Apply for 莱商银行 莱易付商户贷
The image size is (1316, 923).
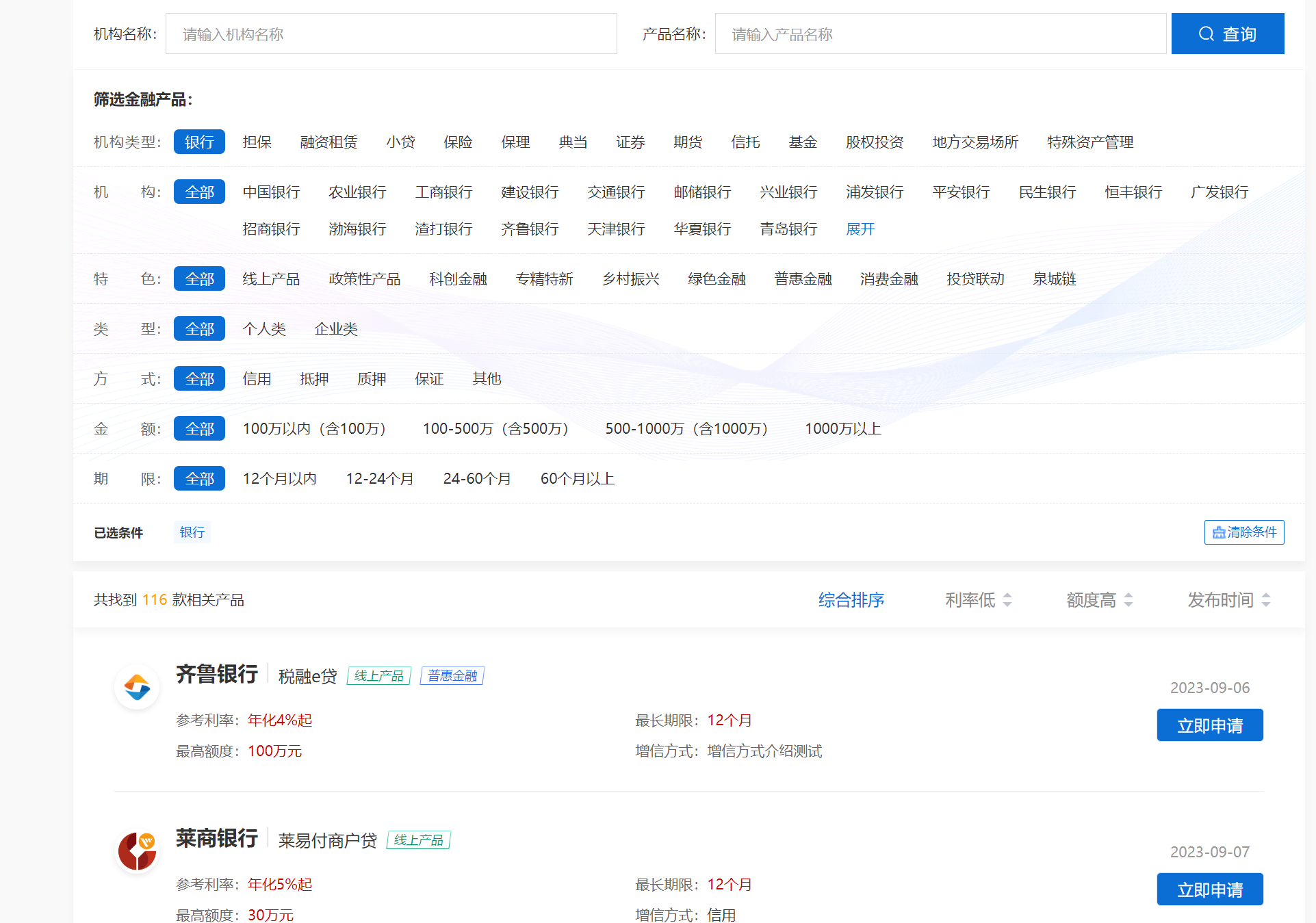(1210, 889)
